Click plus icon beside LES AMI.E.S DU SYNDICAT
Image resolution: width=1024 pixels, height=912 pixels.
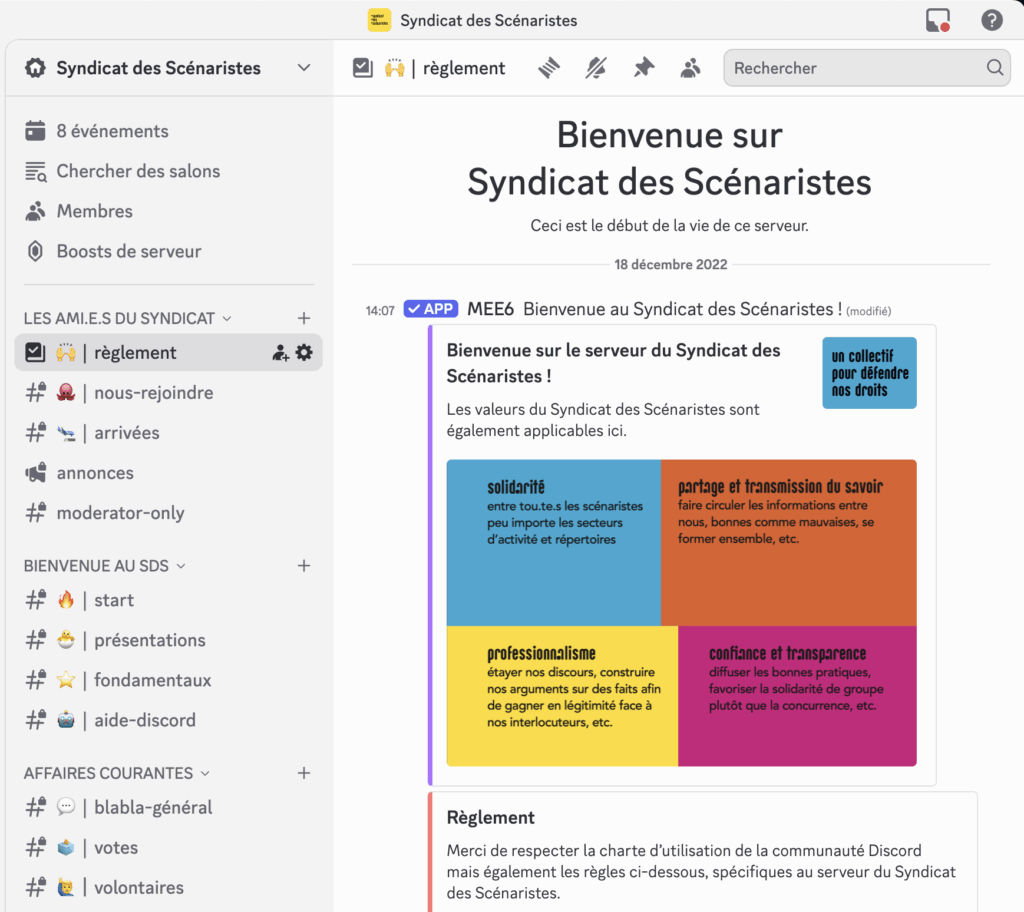point(304,318)
